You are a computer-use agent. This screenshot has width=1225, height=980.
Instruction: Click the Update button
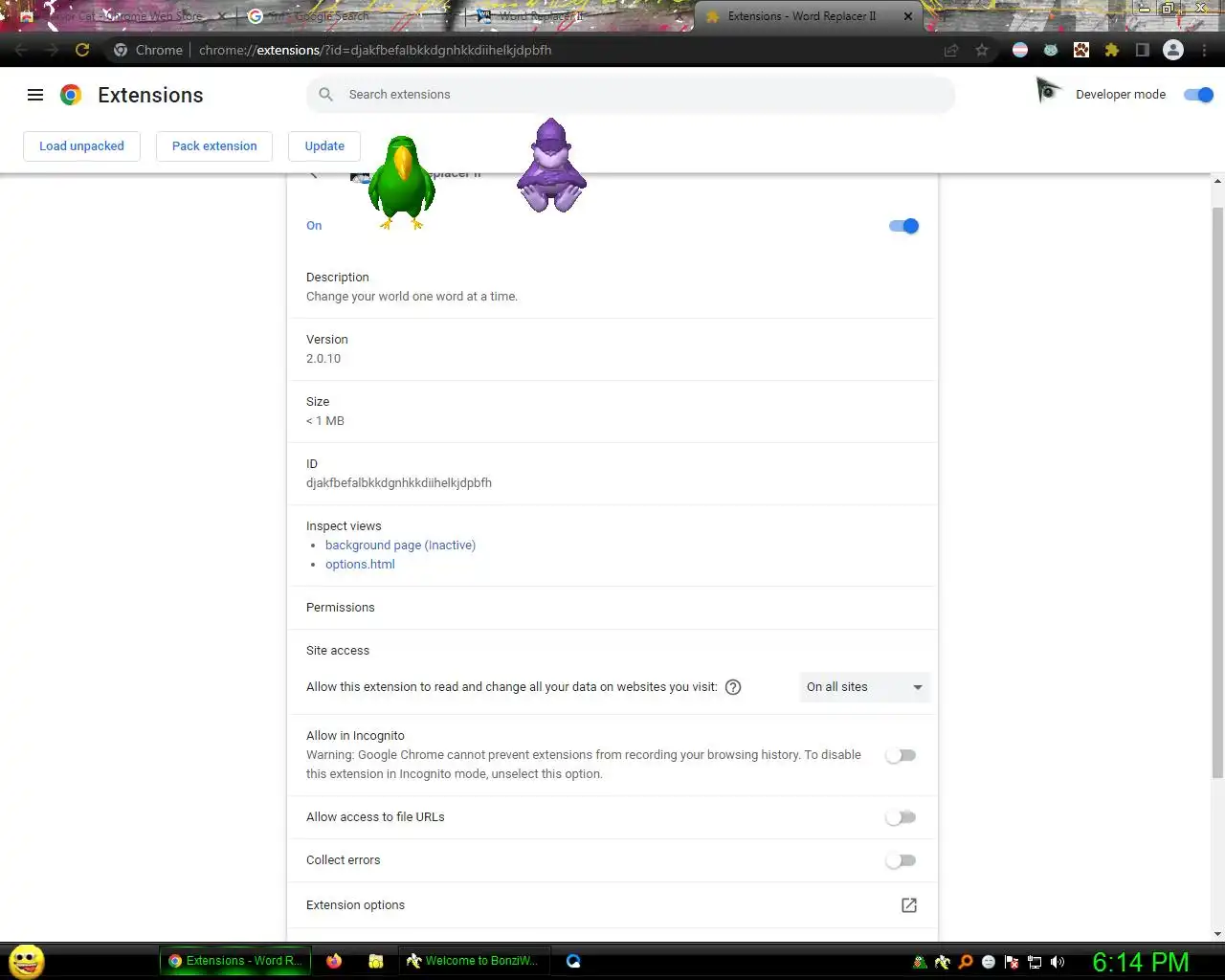point(324,146)
